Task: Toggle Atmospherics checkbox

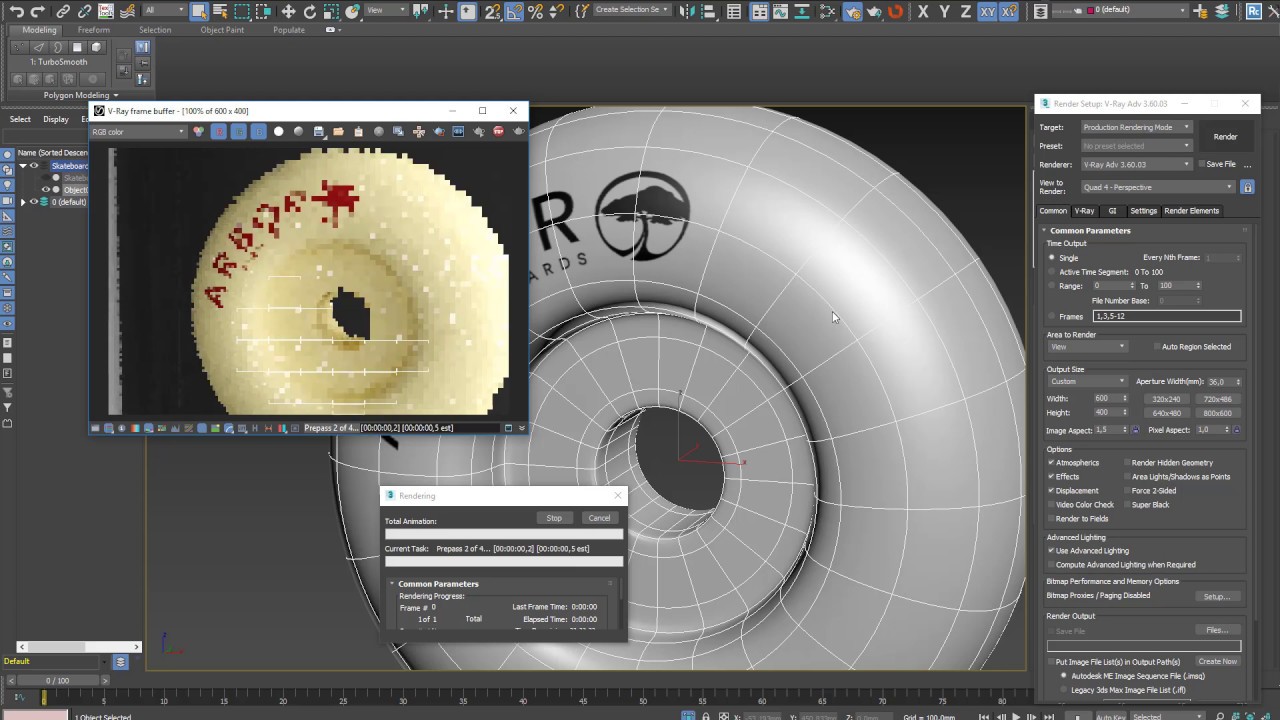Action: pos(1051,463)
